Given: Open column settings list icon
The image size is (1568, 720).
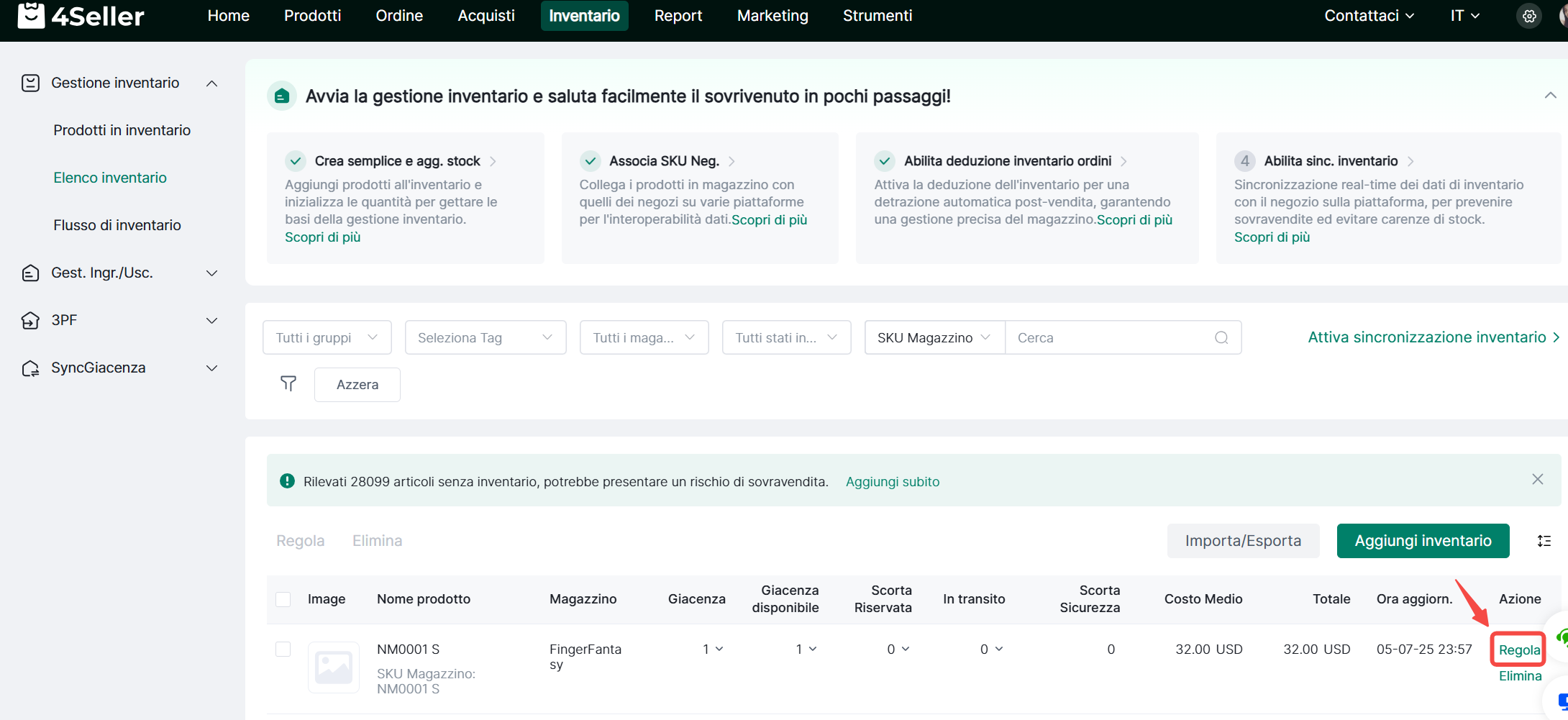Looking at the screenshot, I should coord(1544,541).
